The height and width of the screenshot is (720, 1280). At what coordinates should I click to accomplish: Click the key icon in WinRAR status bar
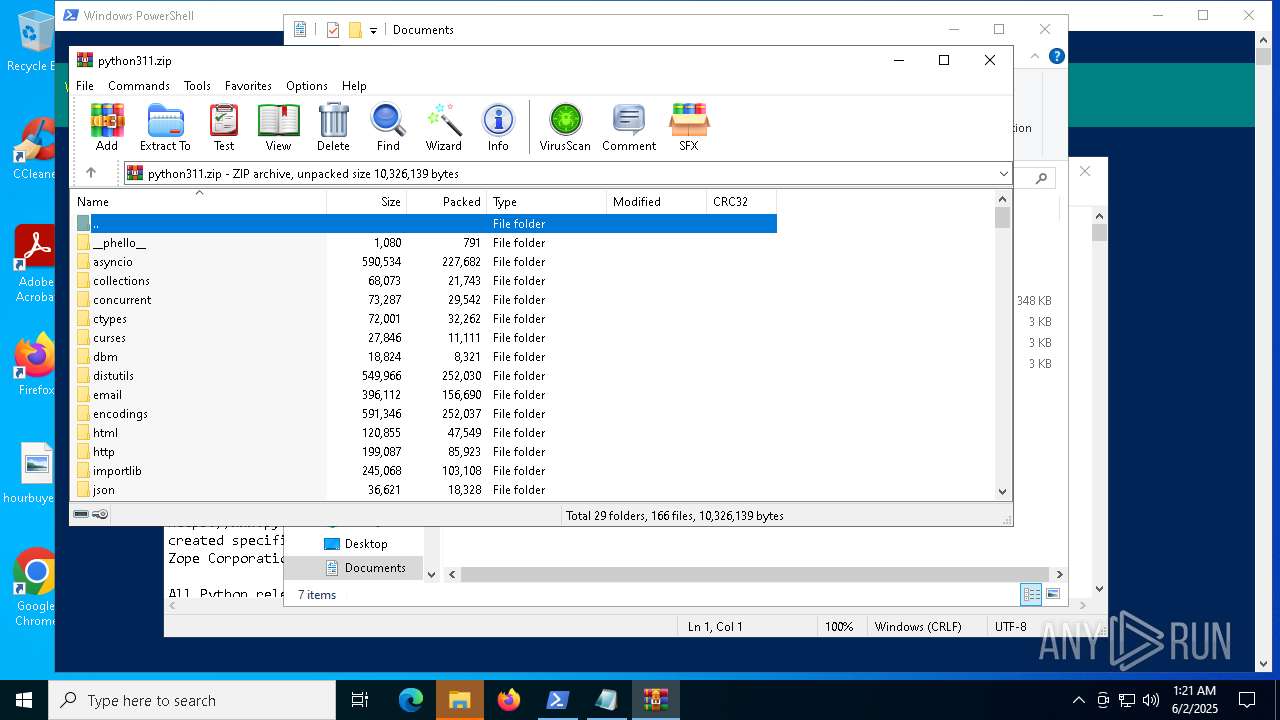[x=100, y=514]
